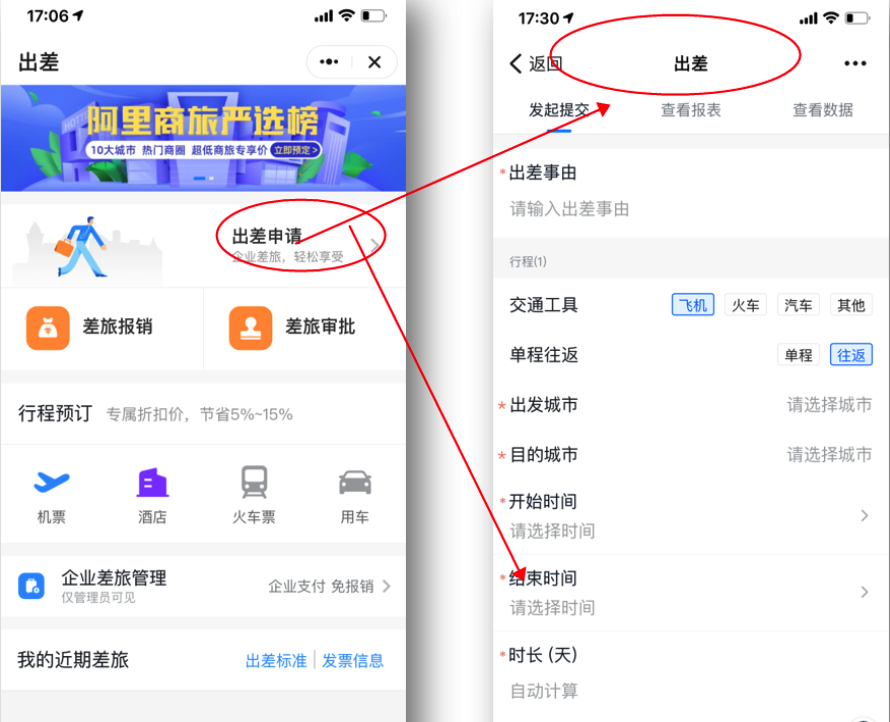This screenshot has height=722, width=890.
Task: Tap the 自动计算 duration field
Action: [x=544, y=691]
